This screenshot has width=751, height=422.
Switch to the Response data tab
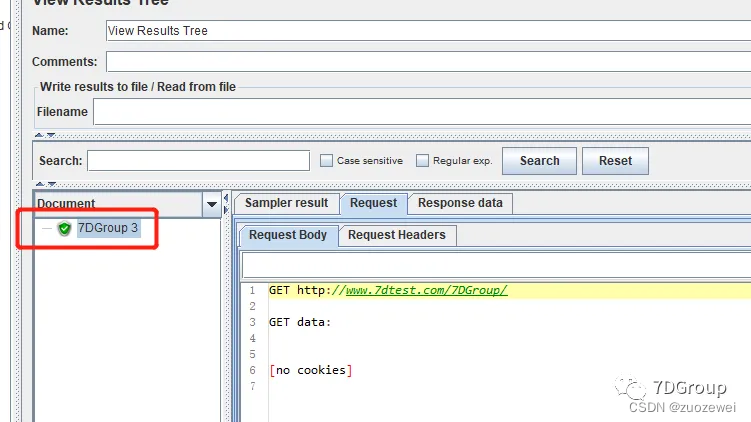460,203
